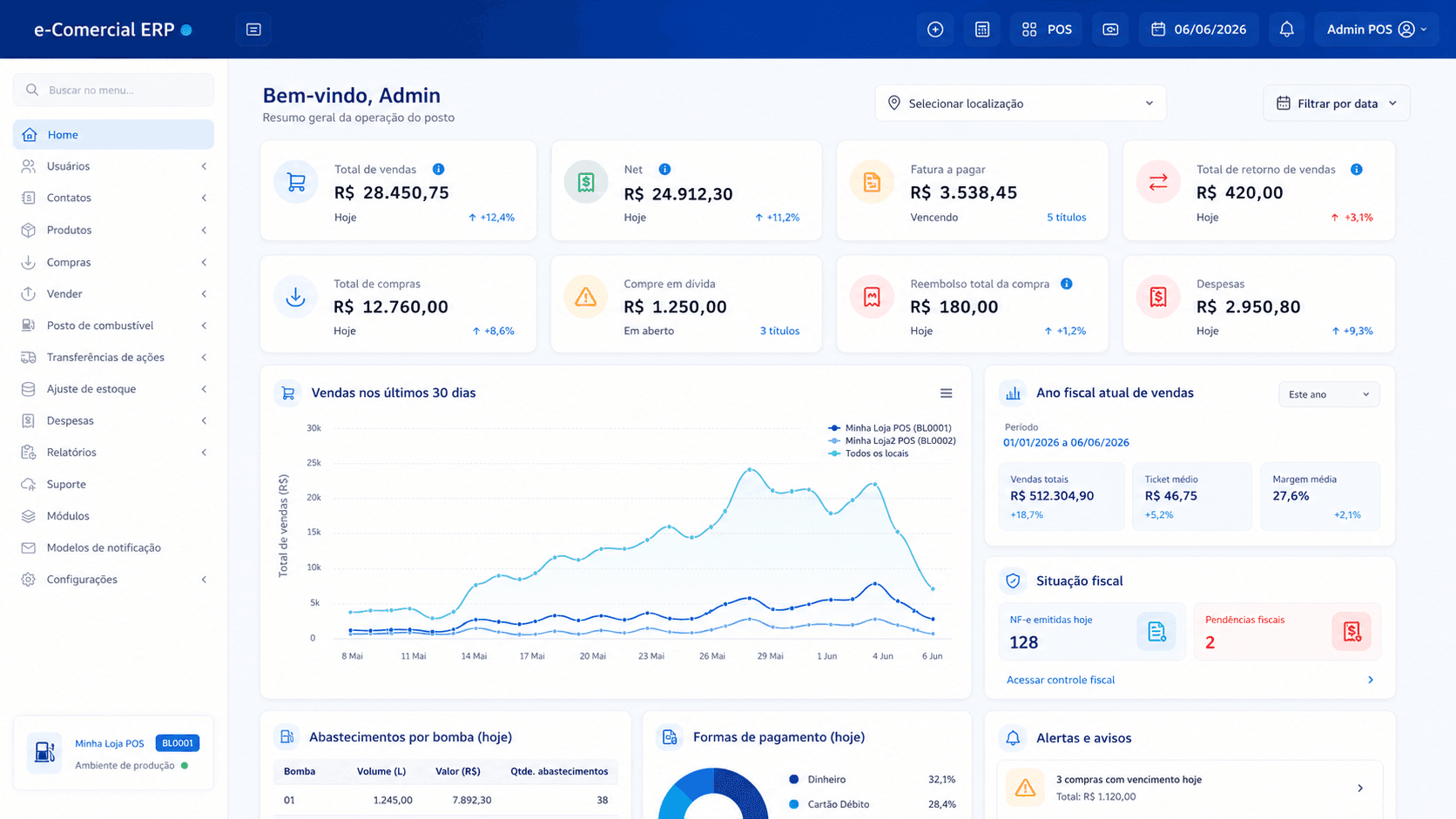Toggle Minha Loja2 POS (BL0002) legend series
Image resolution: width=1456 pixels, height=819 pixels.
click(892, 440)
